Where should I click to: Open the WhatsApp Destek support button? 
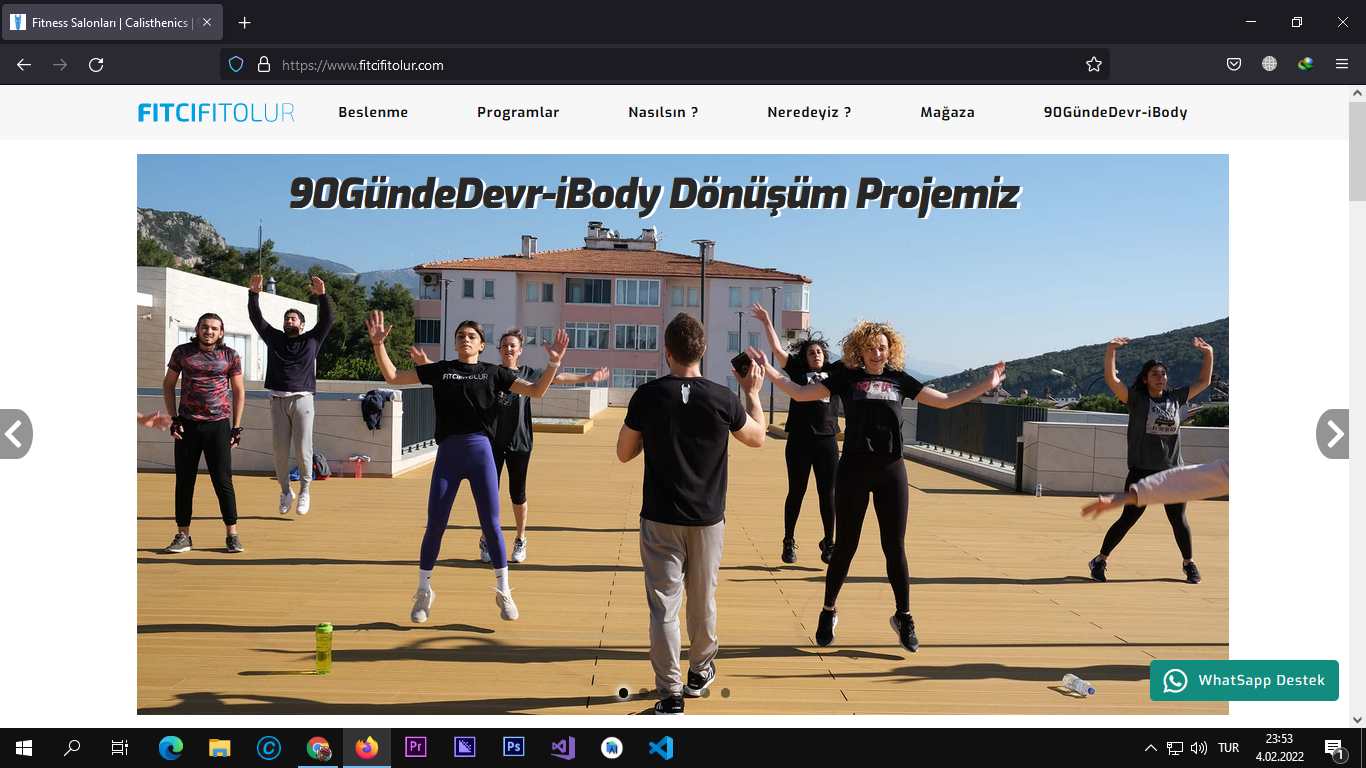pyautogui.click(x=1244, y=681)
